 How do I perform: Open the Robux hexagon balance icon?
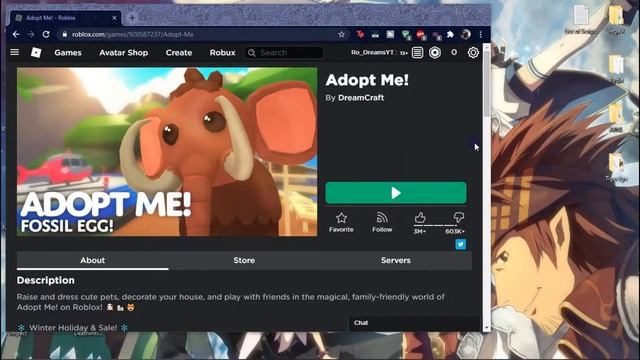[435, 52]
